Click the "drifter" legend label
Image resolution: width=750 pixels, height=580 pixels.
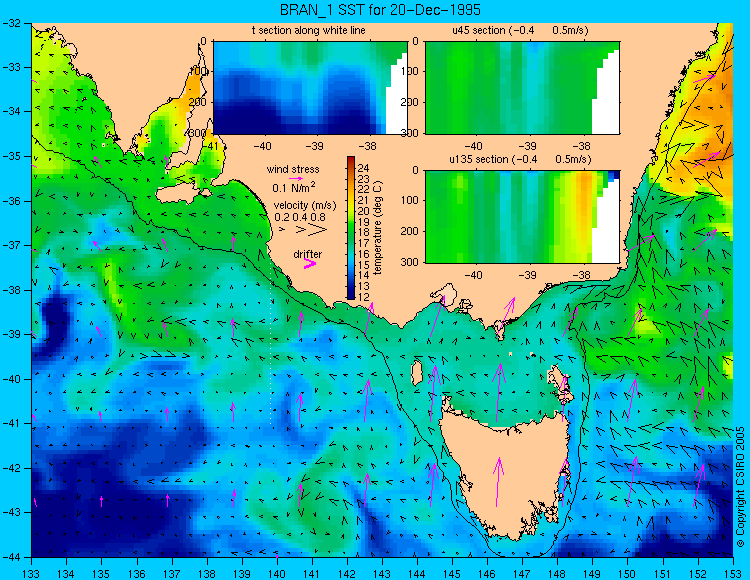coord(308,254)
